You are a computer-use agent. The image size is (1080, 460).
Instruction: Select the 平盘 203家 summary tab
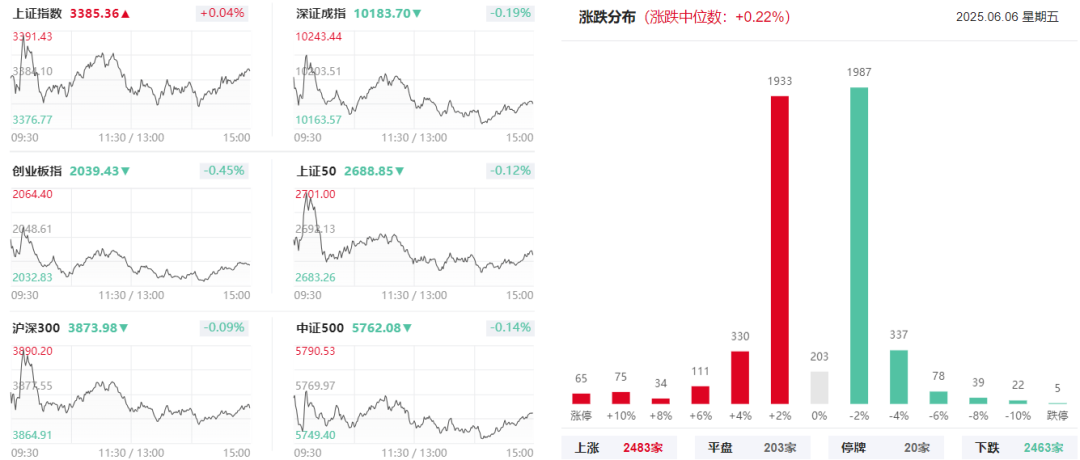click(752, 448)
